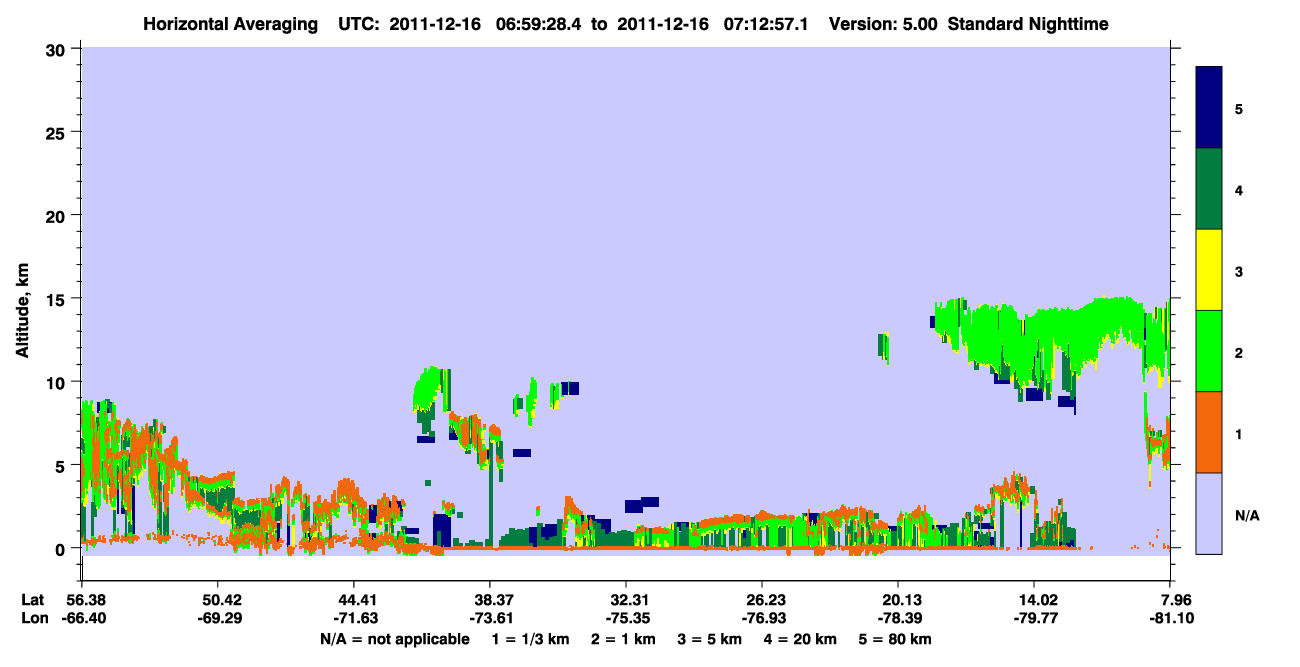Click the colorbar label '5'

click(1239, 108)
